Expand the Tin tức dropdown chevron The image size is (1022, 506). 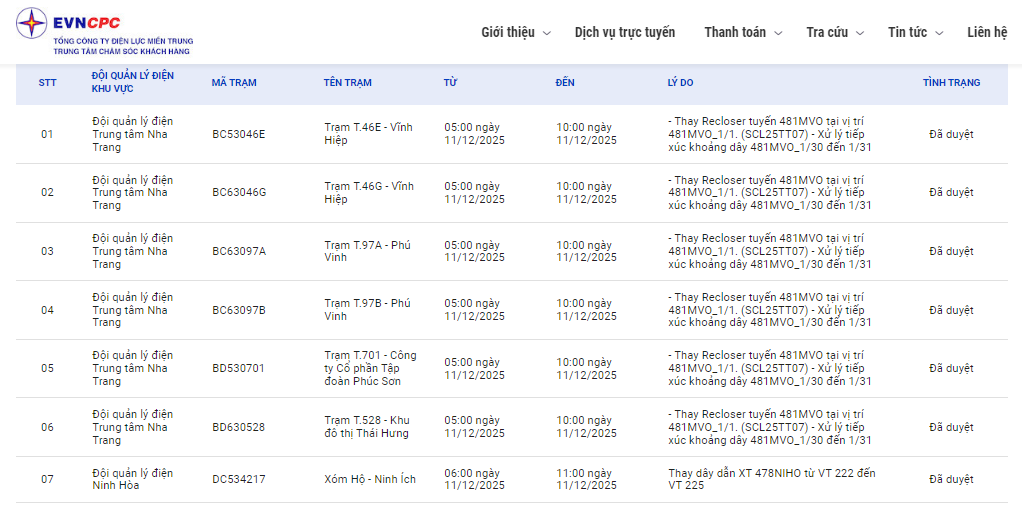point(939,33)
